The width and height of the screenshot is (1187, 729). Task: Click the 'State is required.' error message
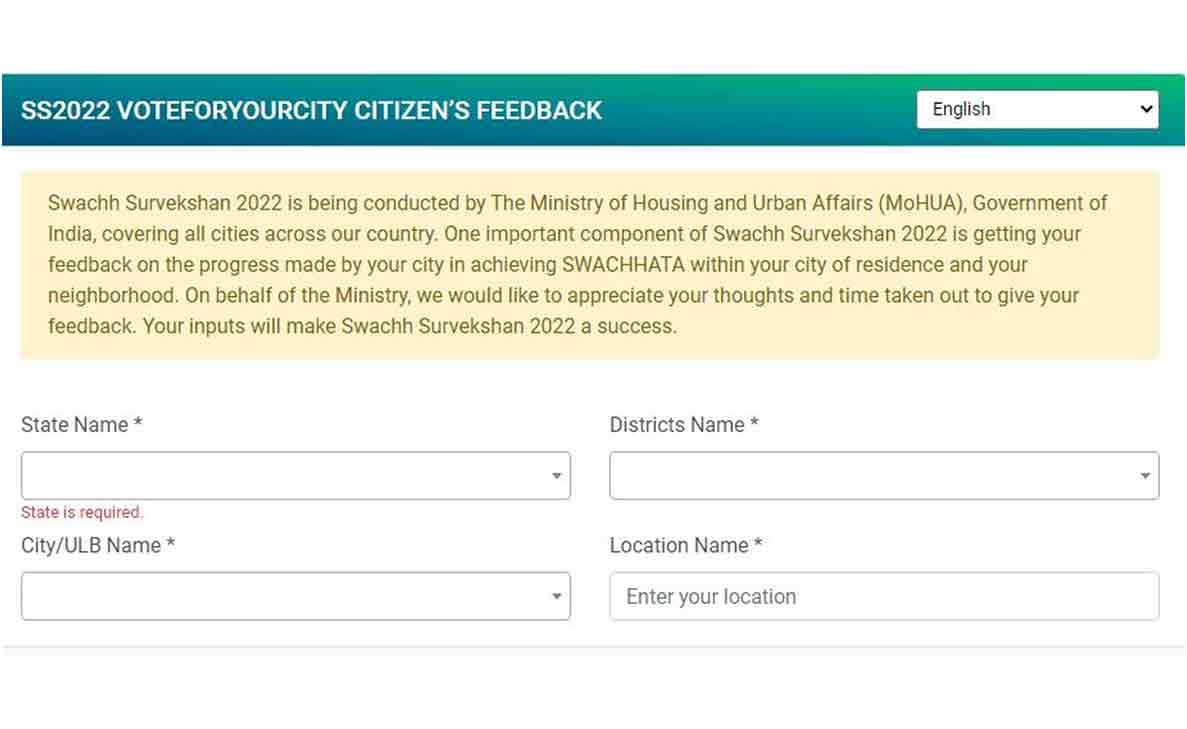[x=82, y=512]
